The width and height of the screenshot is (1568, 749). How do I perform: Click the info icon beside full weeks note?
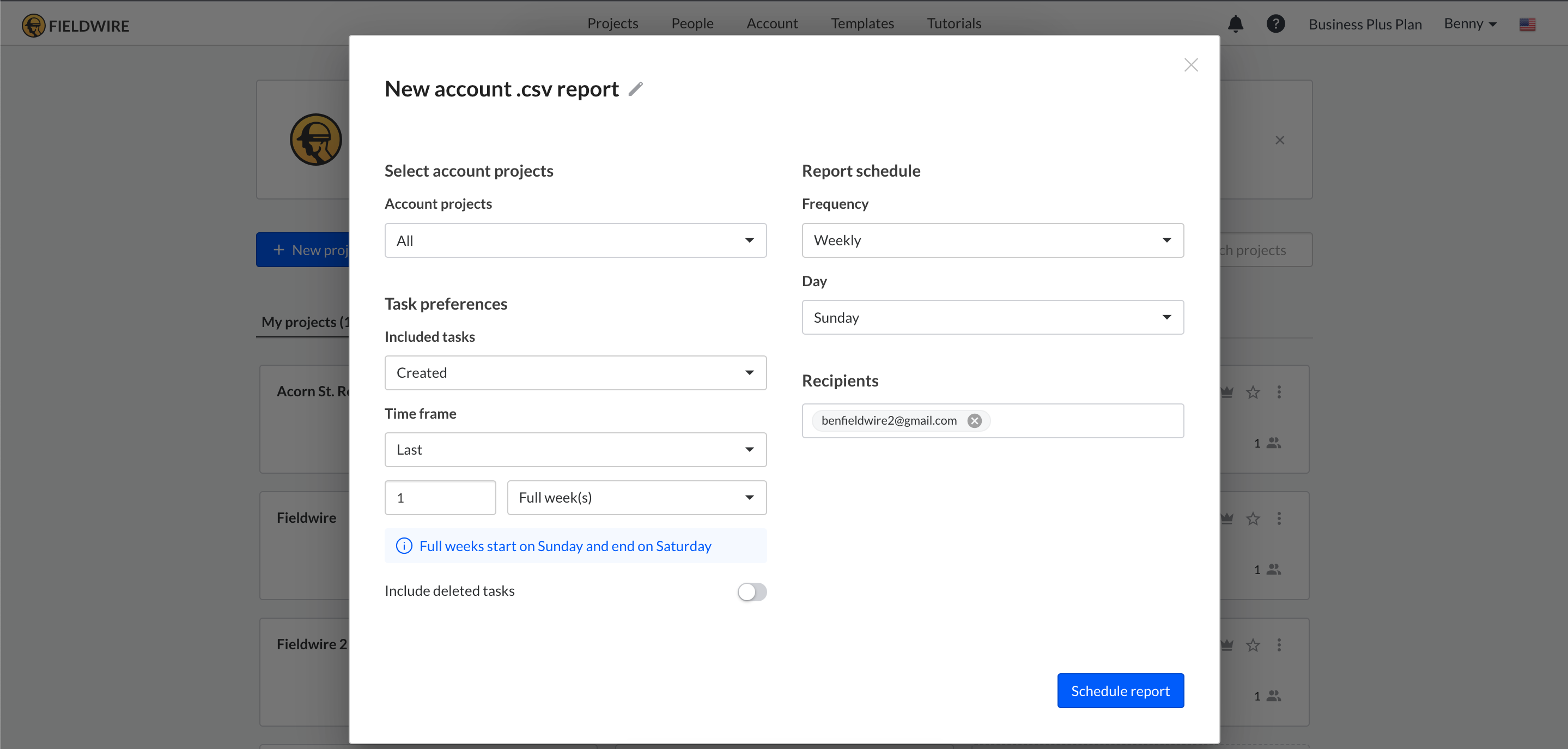tap(404, 546)
